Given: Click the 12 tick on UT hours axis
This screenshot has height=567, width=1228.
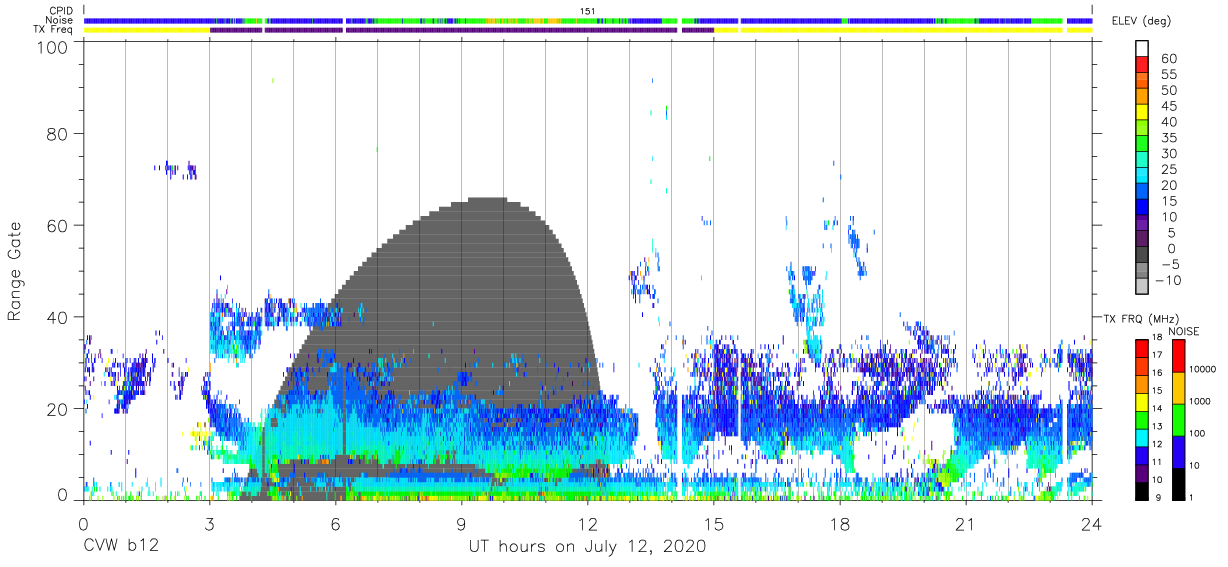Looking at the screenshot, I should click(x=587, y=523).
